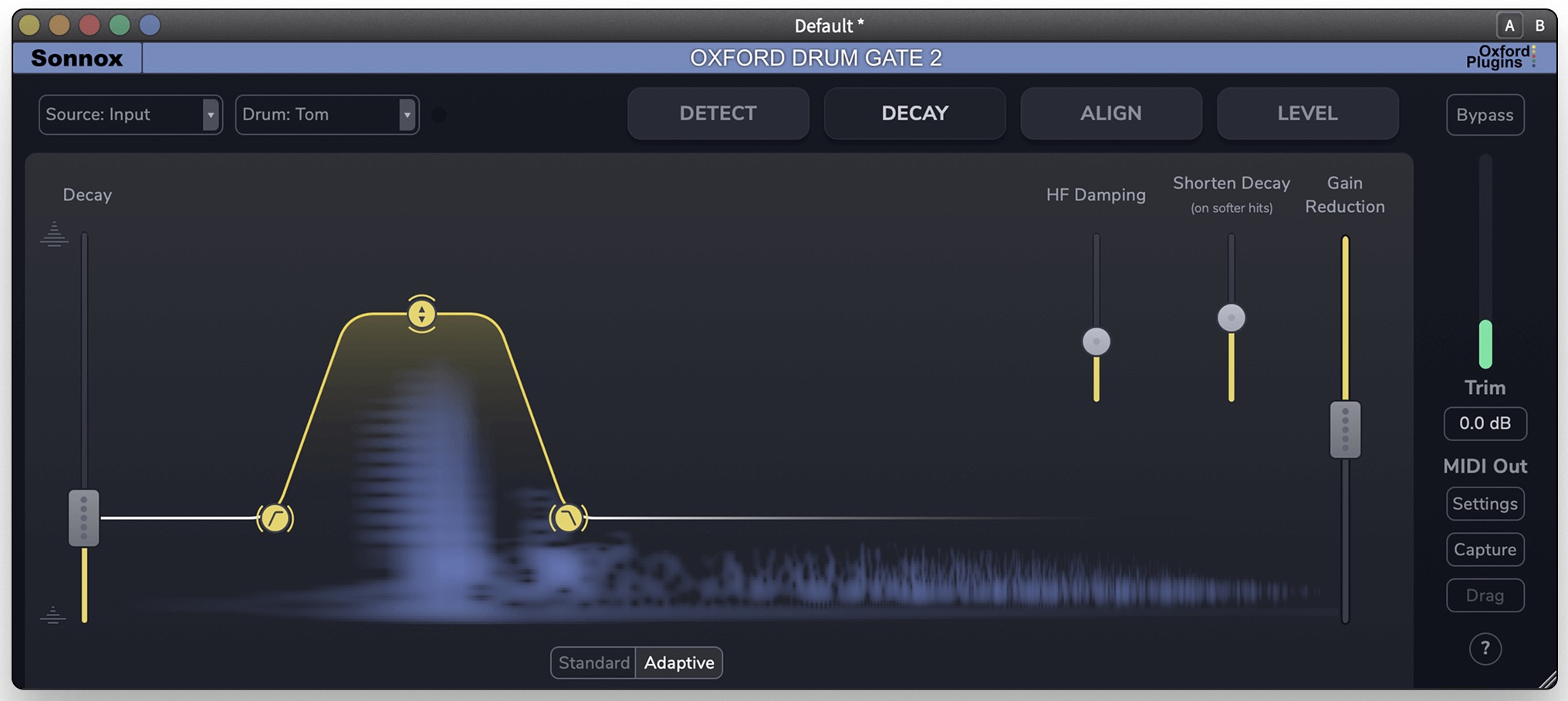Click the envelope top level handle
Viewport: 1568px width, 701px height.
point(421,314)
